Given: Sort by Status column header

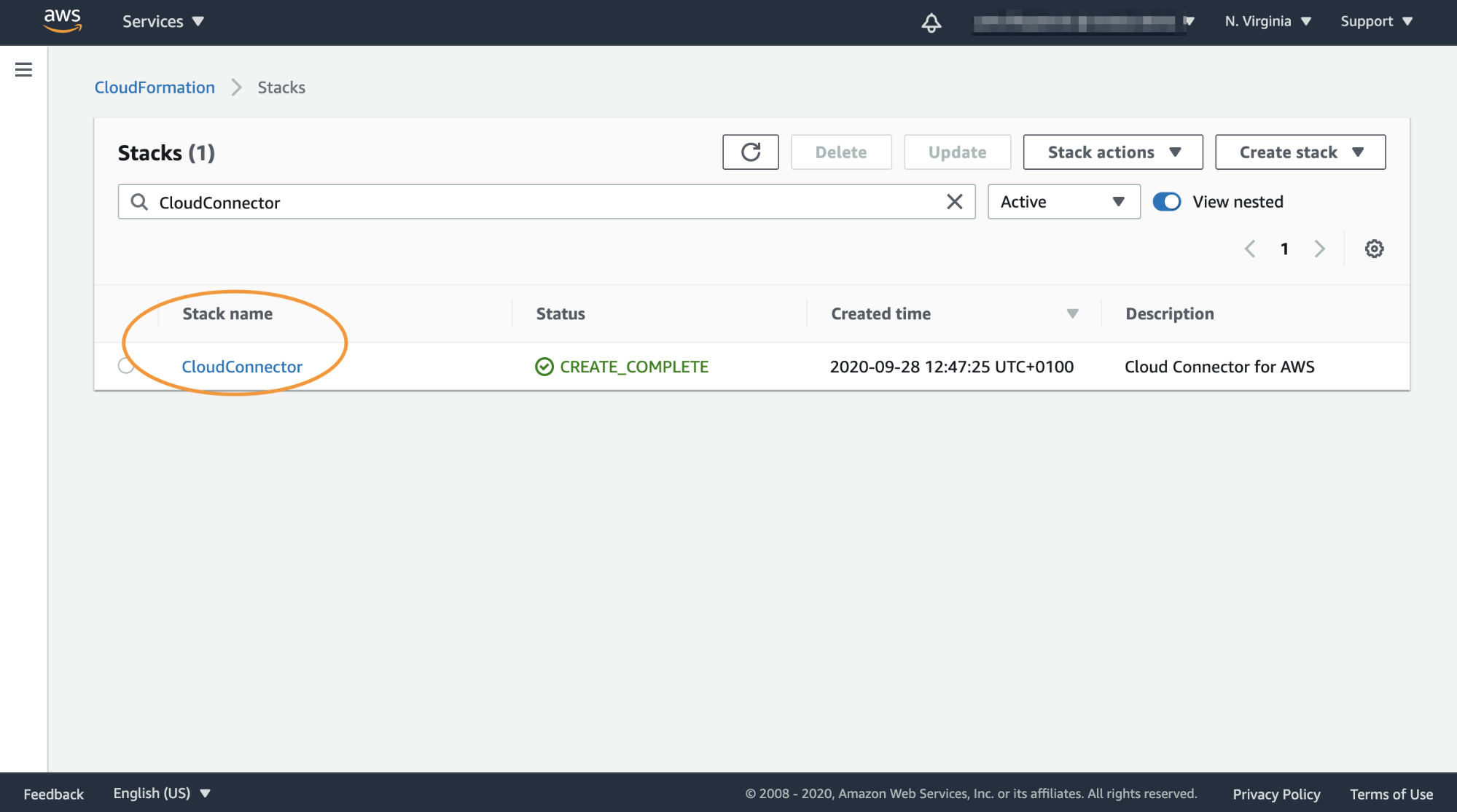Looking at the screenshot, I should (x=560, y=313).
